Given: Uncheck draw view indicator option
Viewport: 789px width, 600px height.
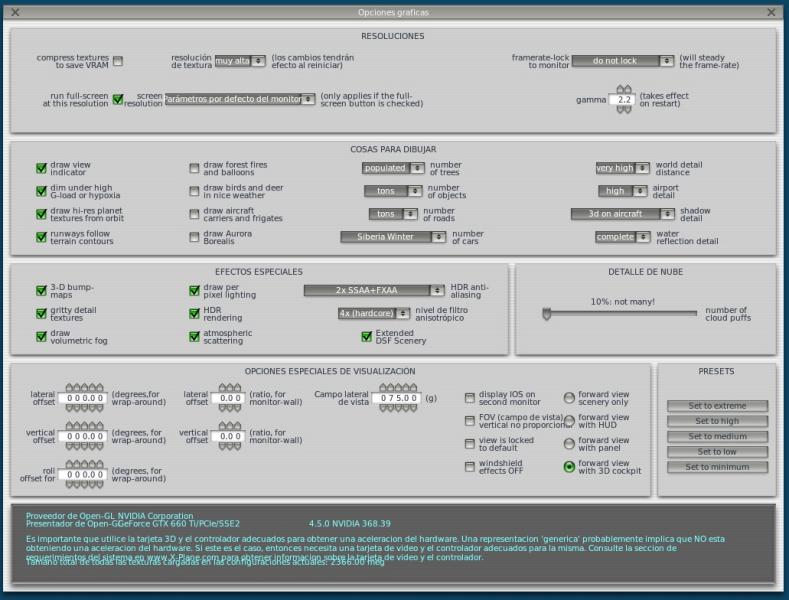Looking at the screenshot, I should [x=41, y=168].
